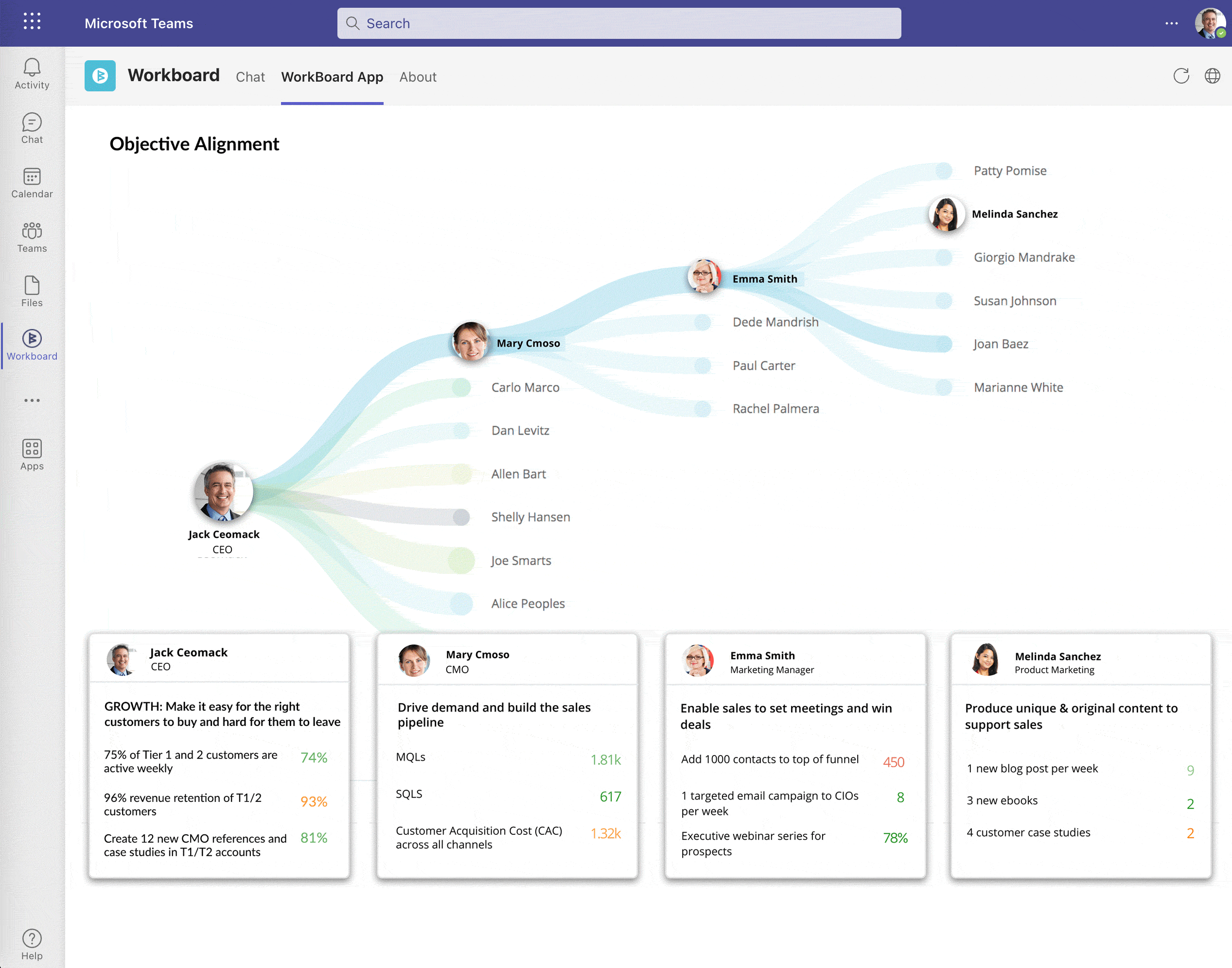The image size is (1232, 968).
Task: Click the Susan Johnson node
Action: pos(943,301)
